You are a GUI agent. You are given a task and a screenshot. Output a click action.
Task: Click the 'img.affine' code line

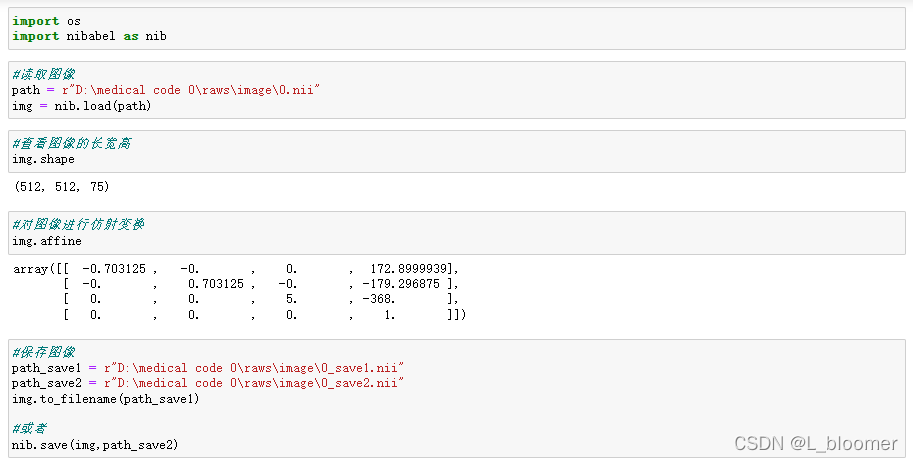point(47,241)
